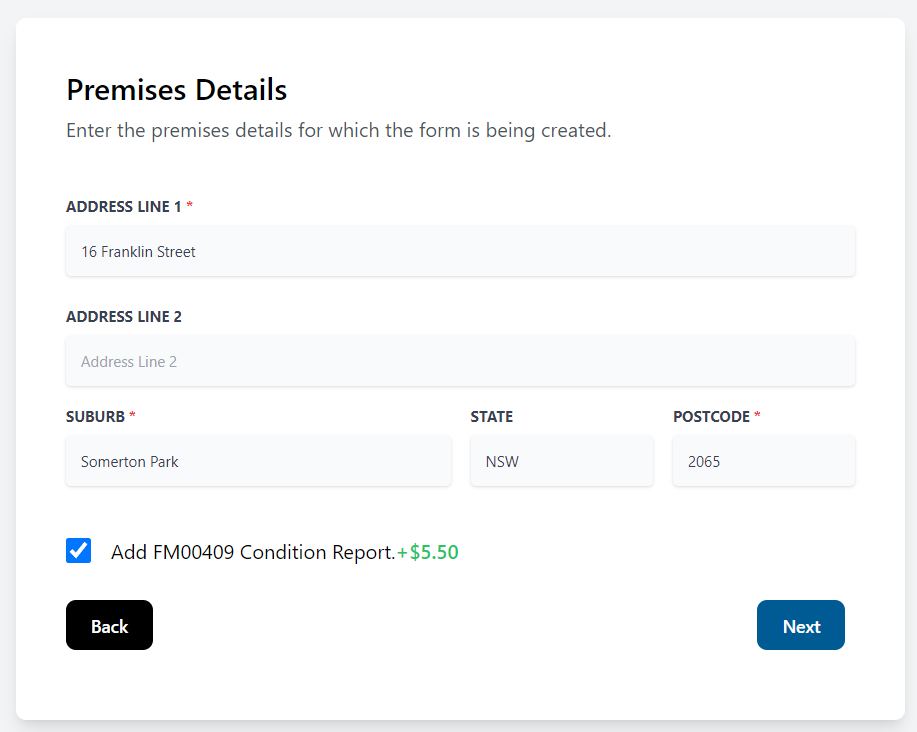Click the Postcode field containing 2065
The height and width of the screenshot is (732, 917).
[x=763, y=461]
